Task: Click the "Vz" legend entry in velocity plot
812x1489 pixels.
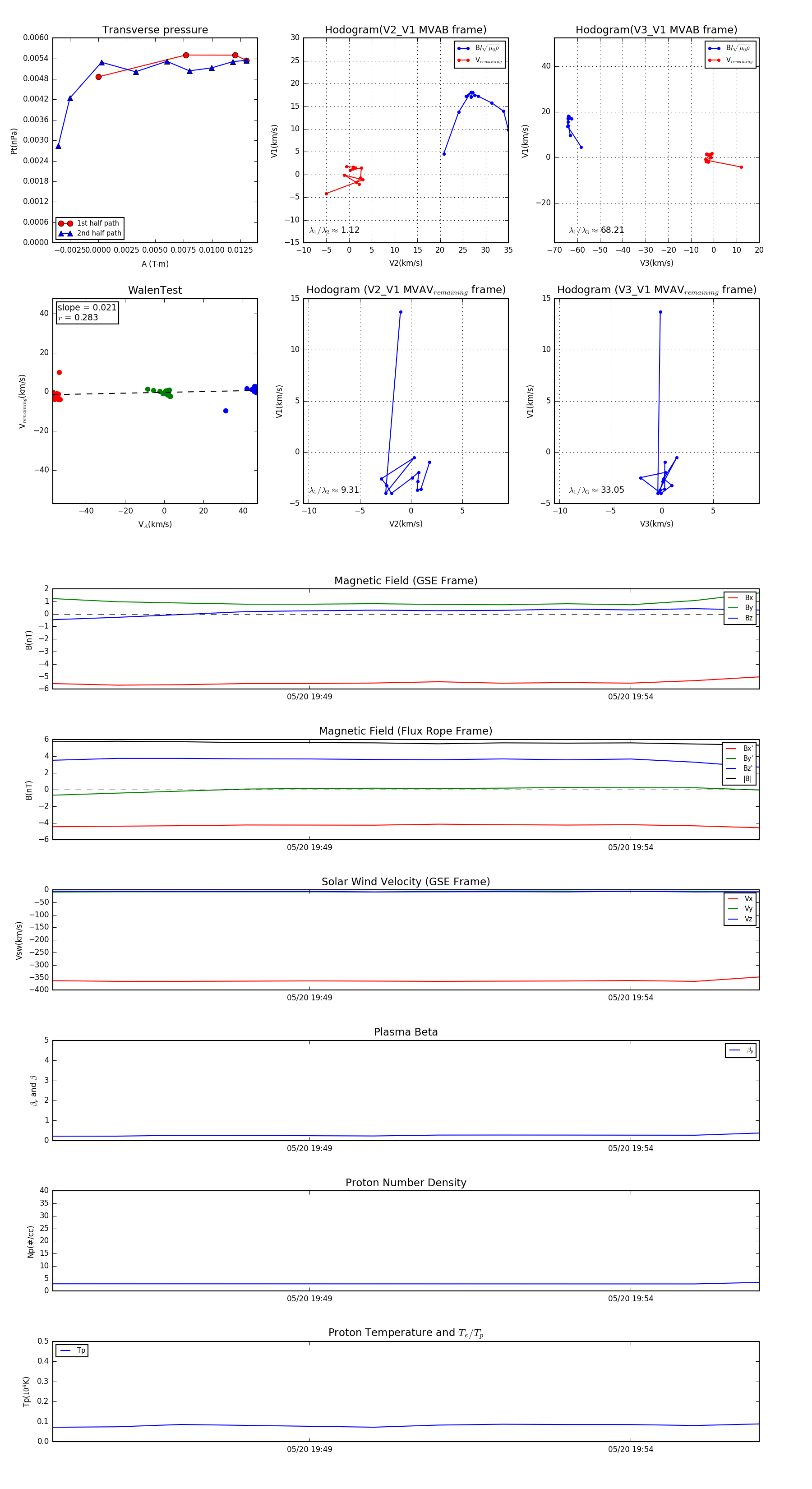Action: tap(740, 919)
